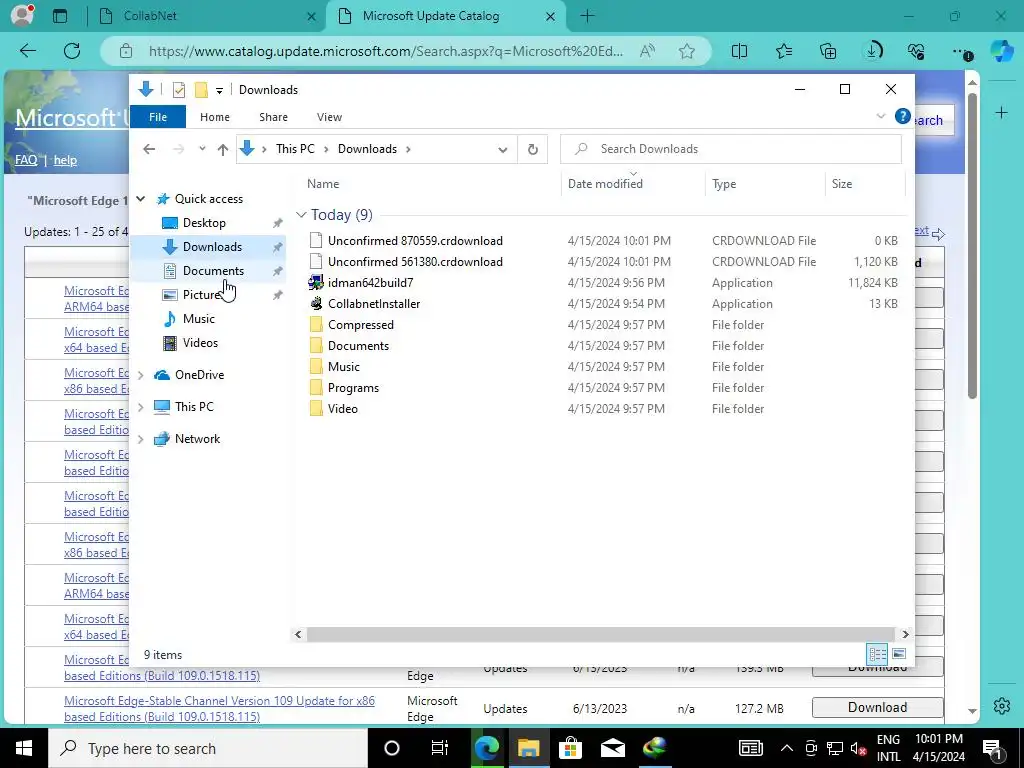Click the Edge address bar URL
The image size is (1024, 768).
(385, 51)
